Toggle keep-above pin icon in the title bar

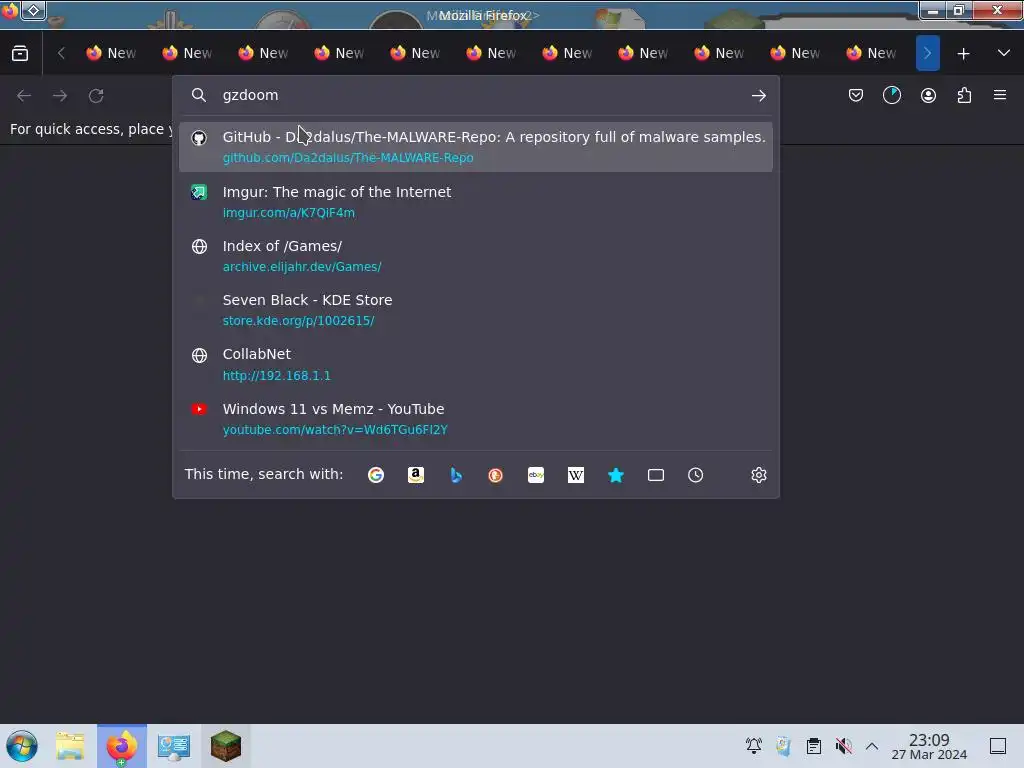tap(33, 10)
